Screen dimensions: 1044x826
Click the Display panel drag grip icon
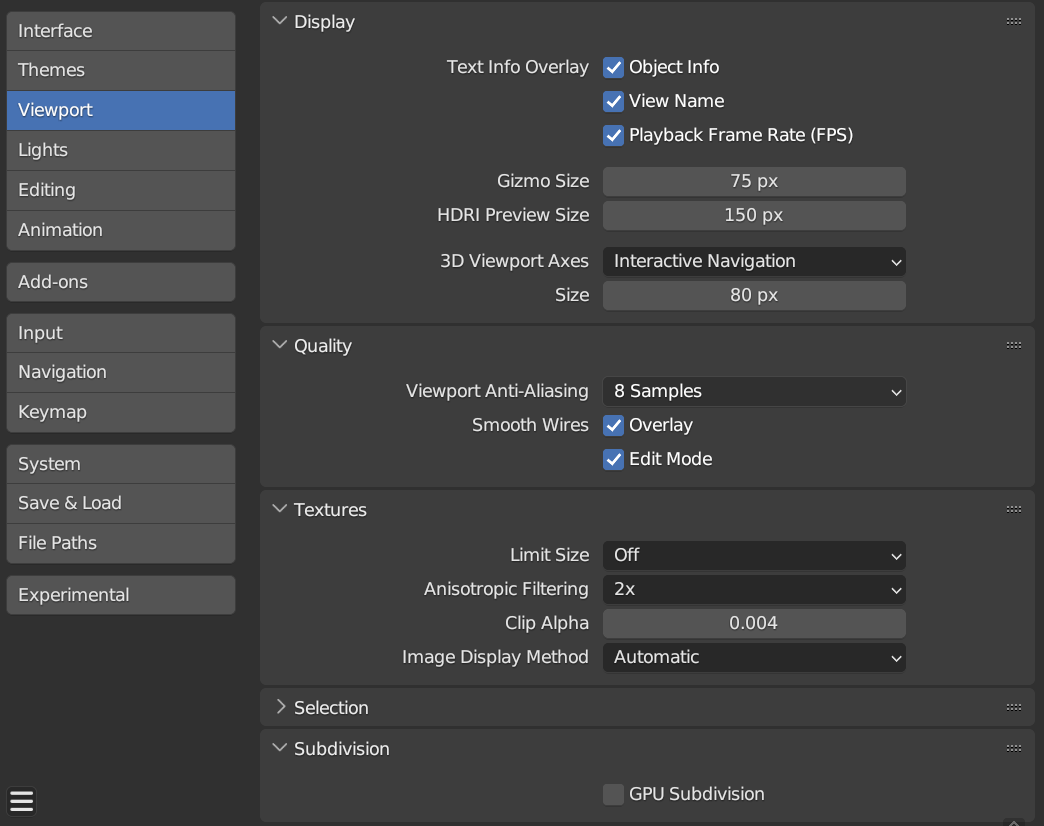click(x=1013, y=21)
